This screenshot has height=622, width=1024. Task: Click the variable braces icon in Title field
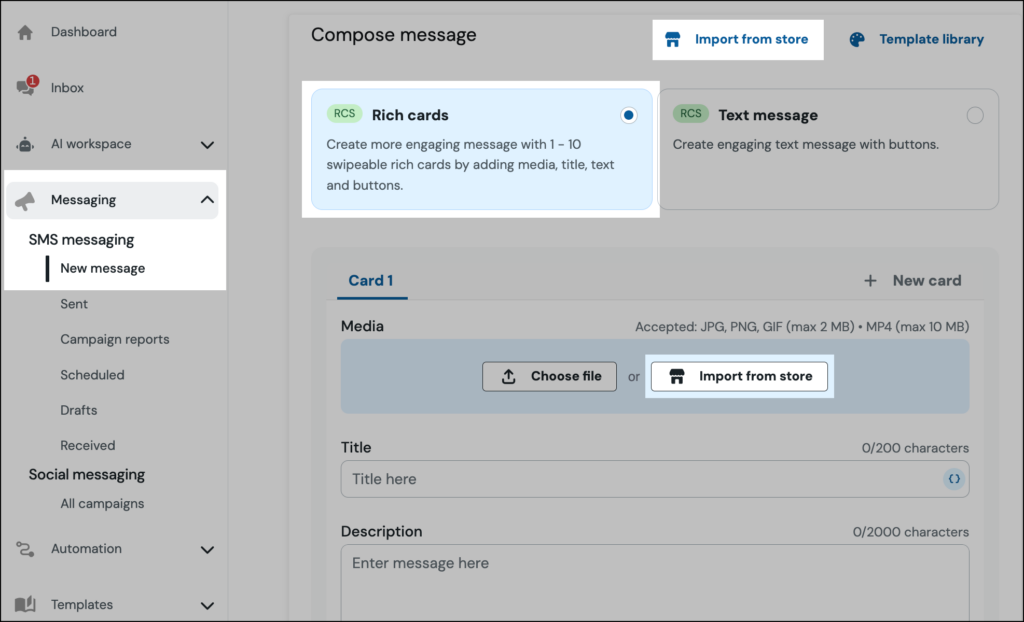tap(954, 479)
